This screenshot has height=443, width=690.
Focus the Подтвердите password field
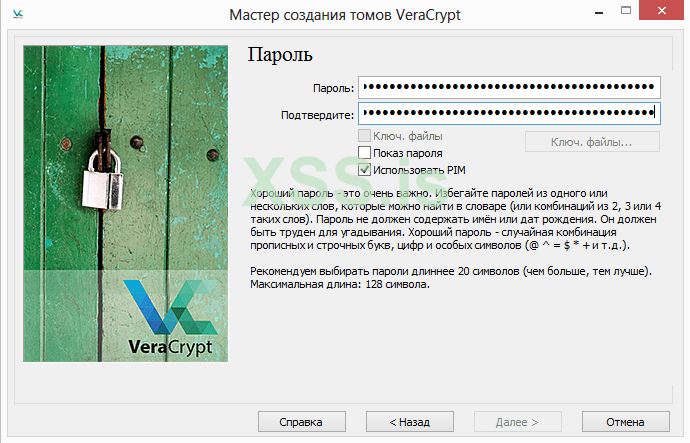(x=509, y=113)
